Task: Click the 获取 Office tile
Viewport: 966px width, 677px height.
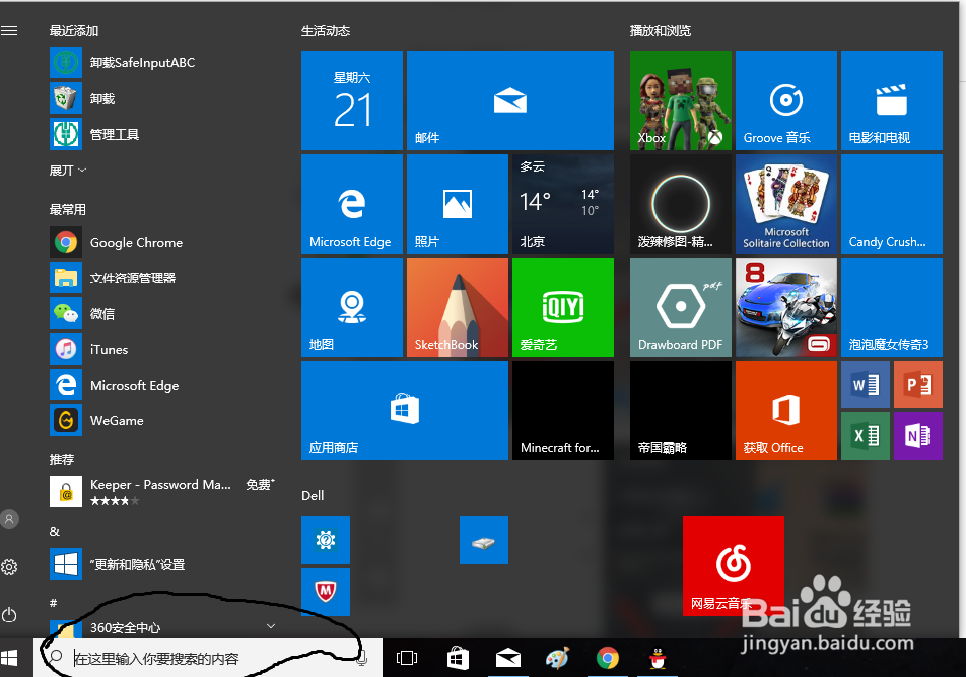Action: [786, 410]
